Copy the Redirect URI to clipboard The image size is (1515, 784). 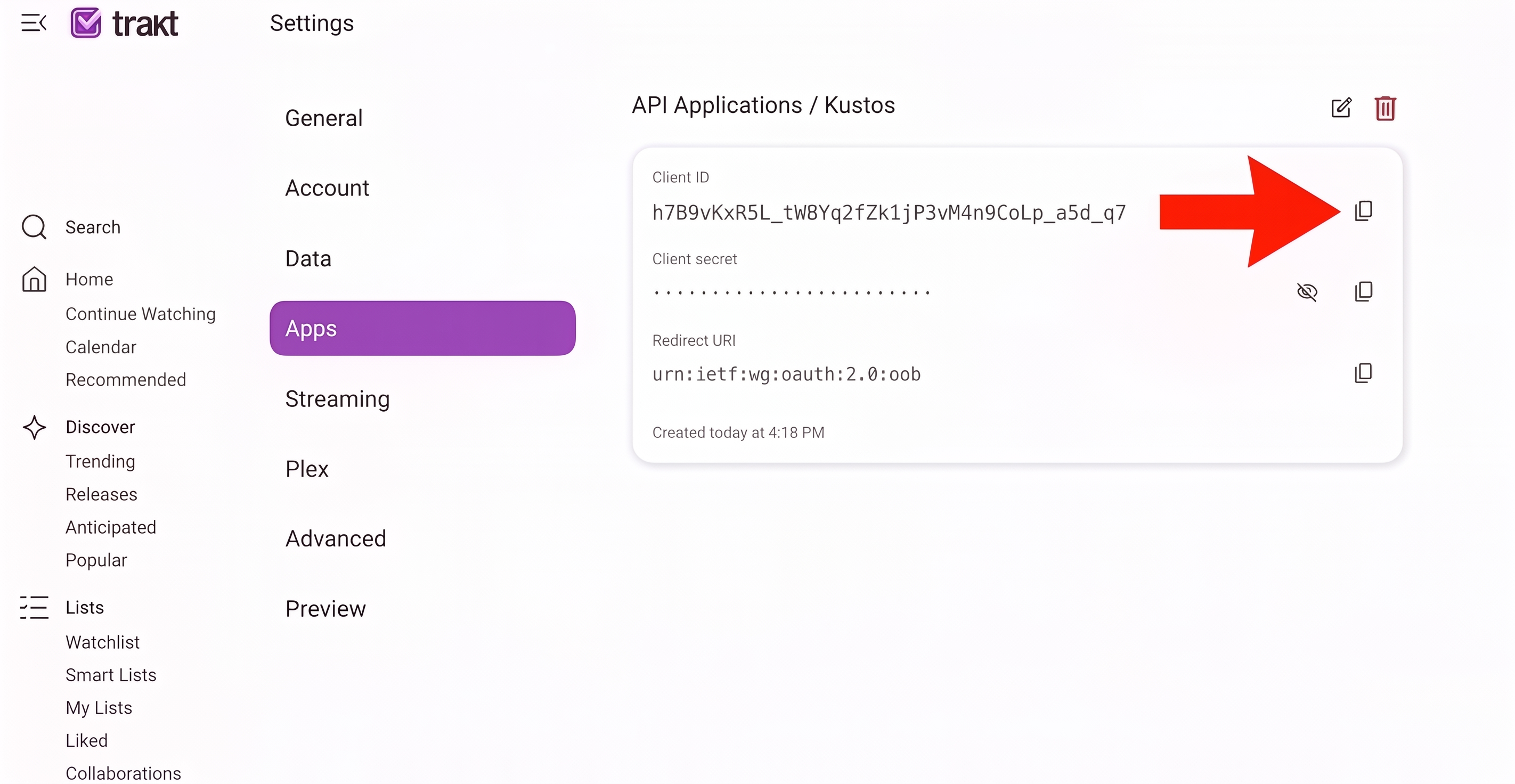coord(1363,373)
